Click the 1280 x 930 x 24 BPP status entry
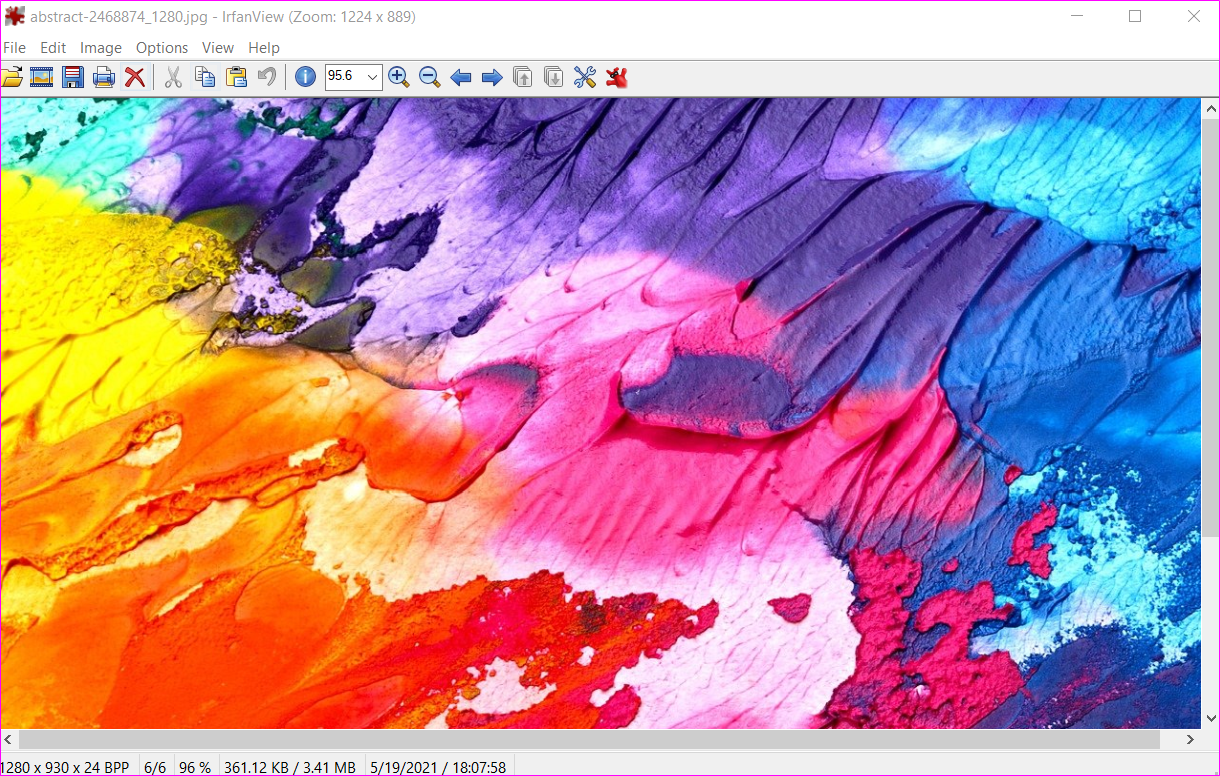This screenshot has height=776, width=1220. (x=67, y=767)
